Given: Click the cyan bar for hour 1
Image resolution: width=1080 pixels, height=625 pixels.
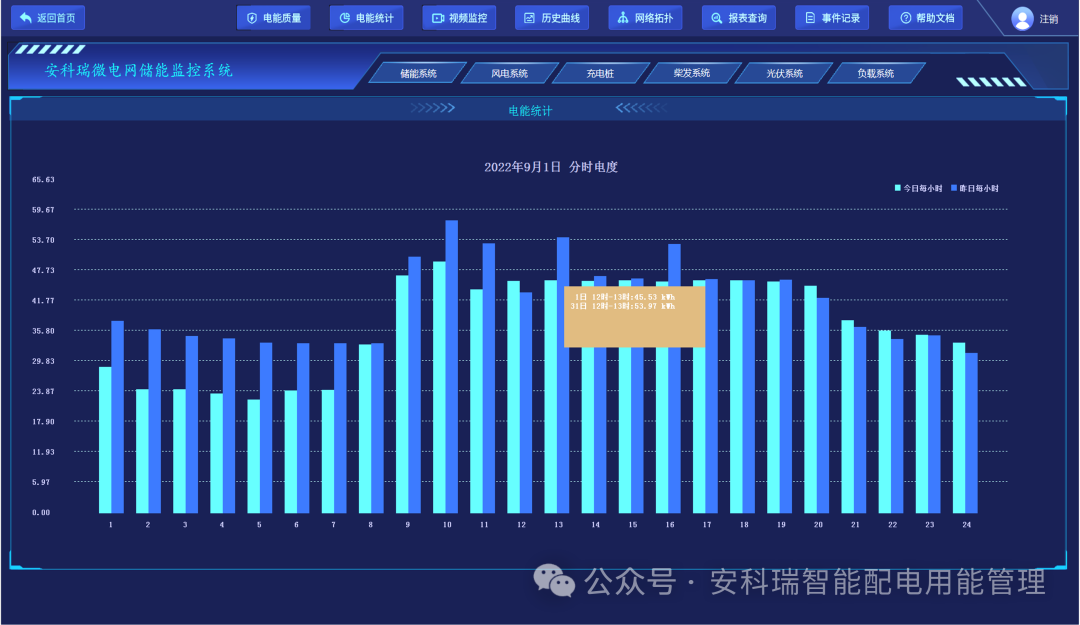Looking at the screenshot, I should point(105,440).
